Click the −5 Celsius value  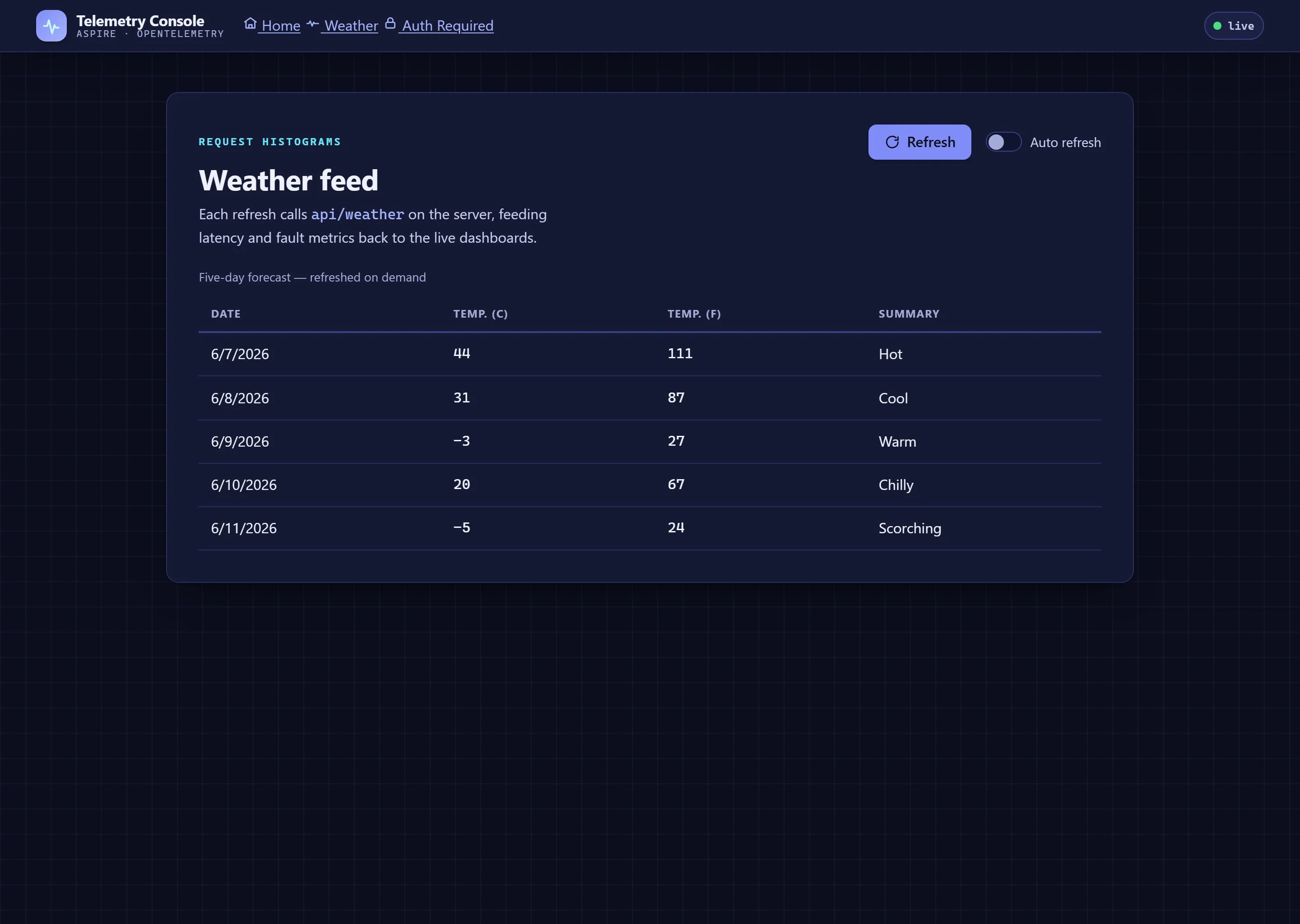pyautogui.click(x=462, y=527)
